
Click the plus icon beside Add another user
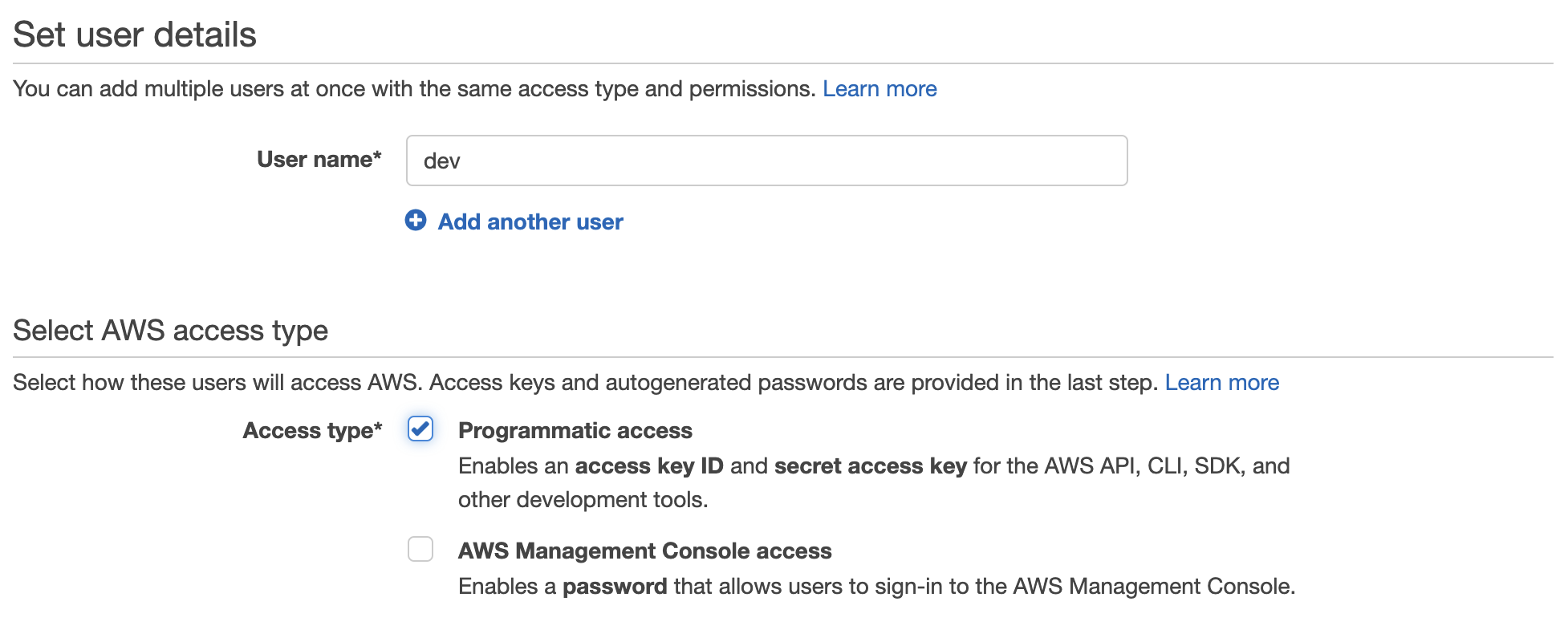[416, 221]
